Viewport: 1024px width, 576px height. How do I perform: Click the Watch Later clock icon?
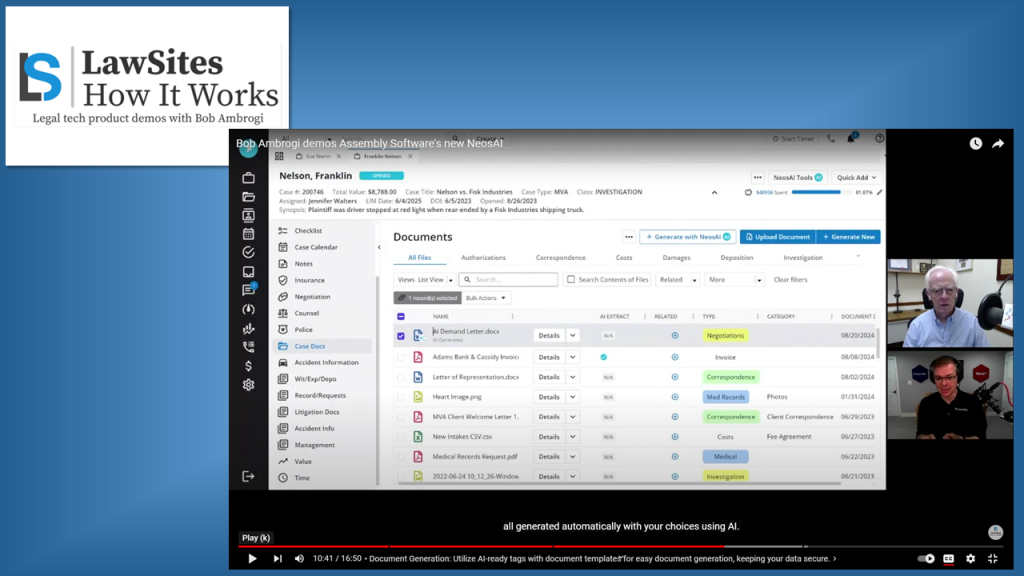tap(975, 144)
